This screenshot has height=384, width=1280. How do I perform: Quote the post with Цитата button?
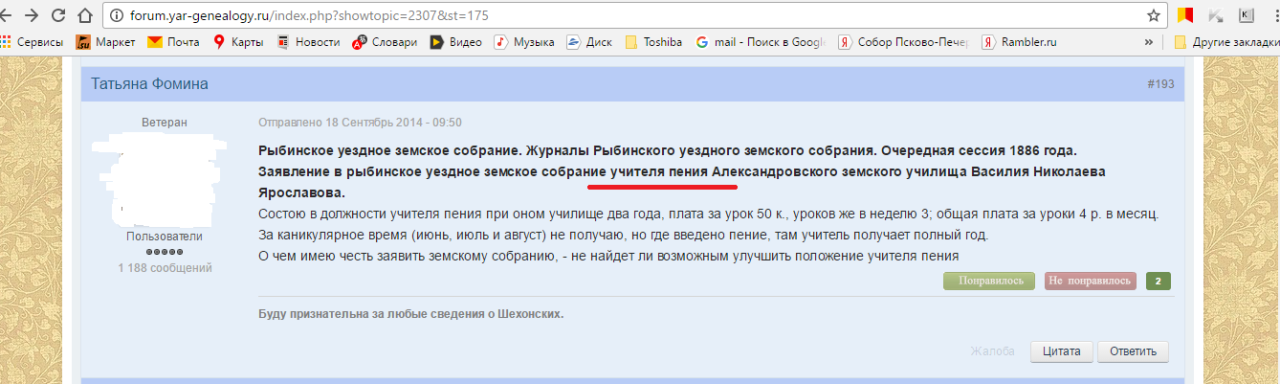coord(1062,351)
